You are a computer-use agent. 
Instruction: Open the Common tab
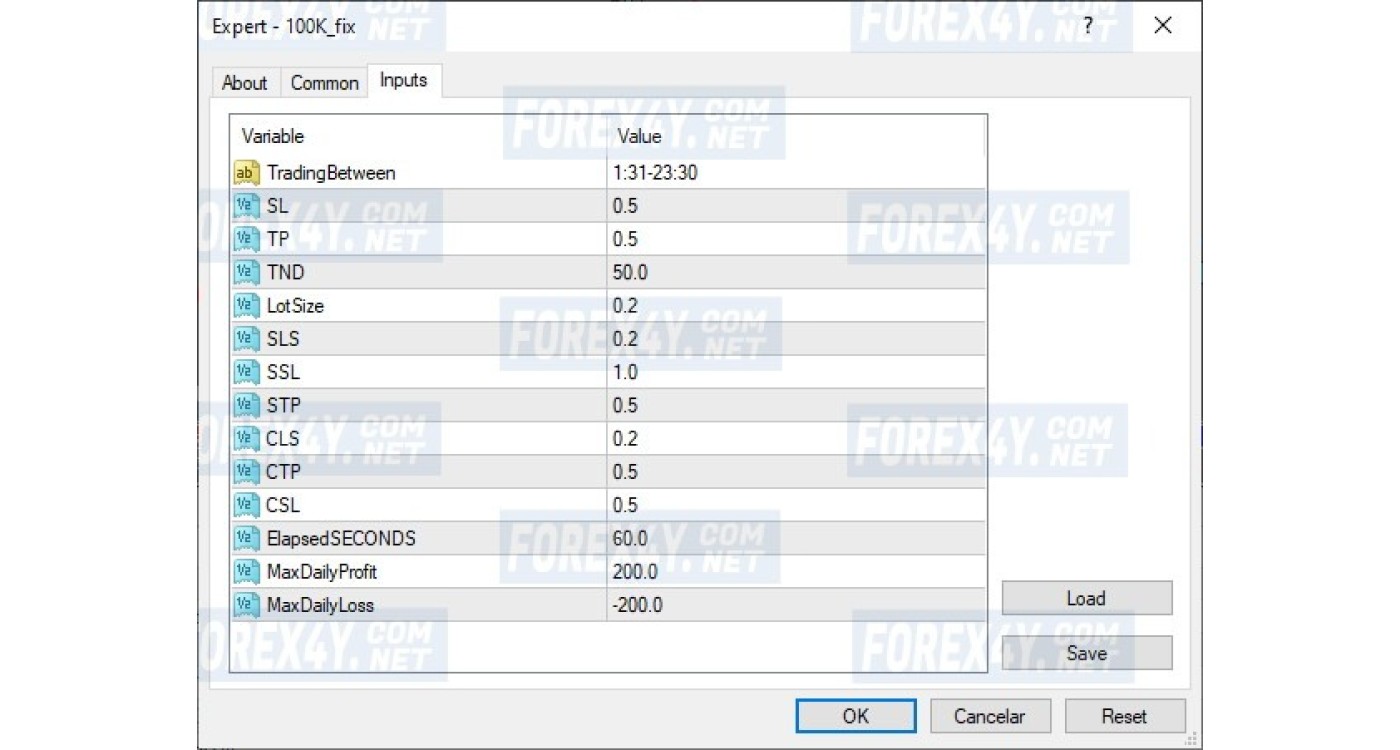point(324,83)
